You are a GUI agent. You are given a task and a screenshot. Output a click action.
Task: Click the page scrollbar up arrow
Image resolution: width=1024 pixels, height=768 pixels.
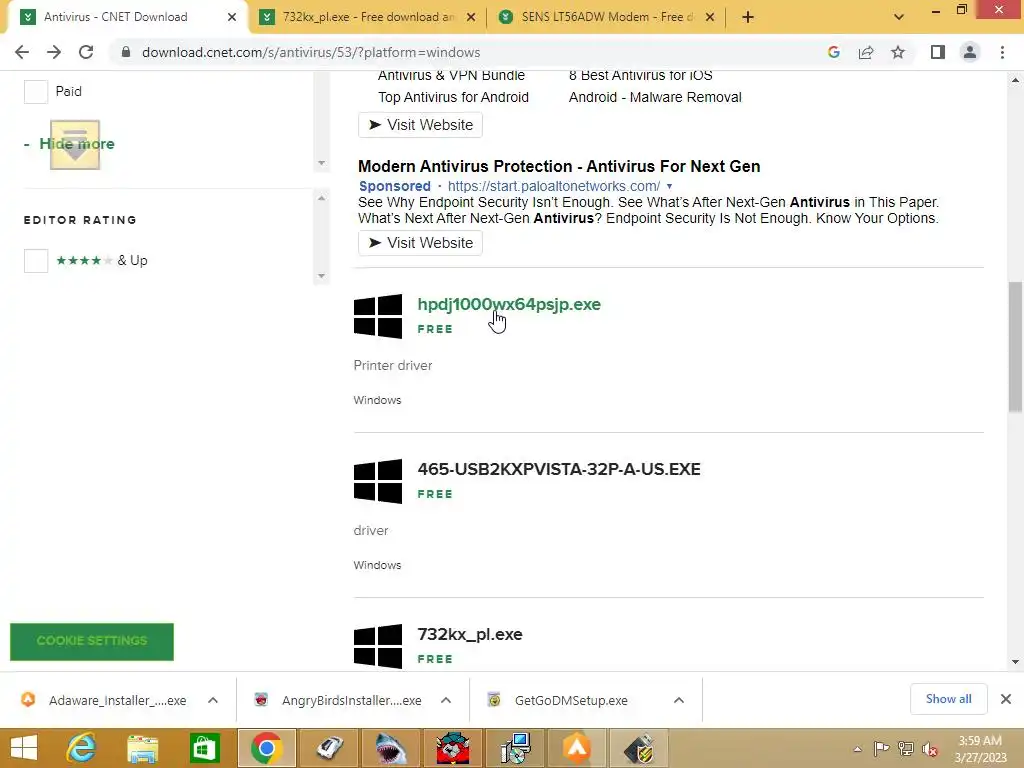(x=1015, y=80)
